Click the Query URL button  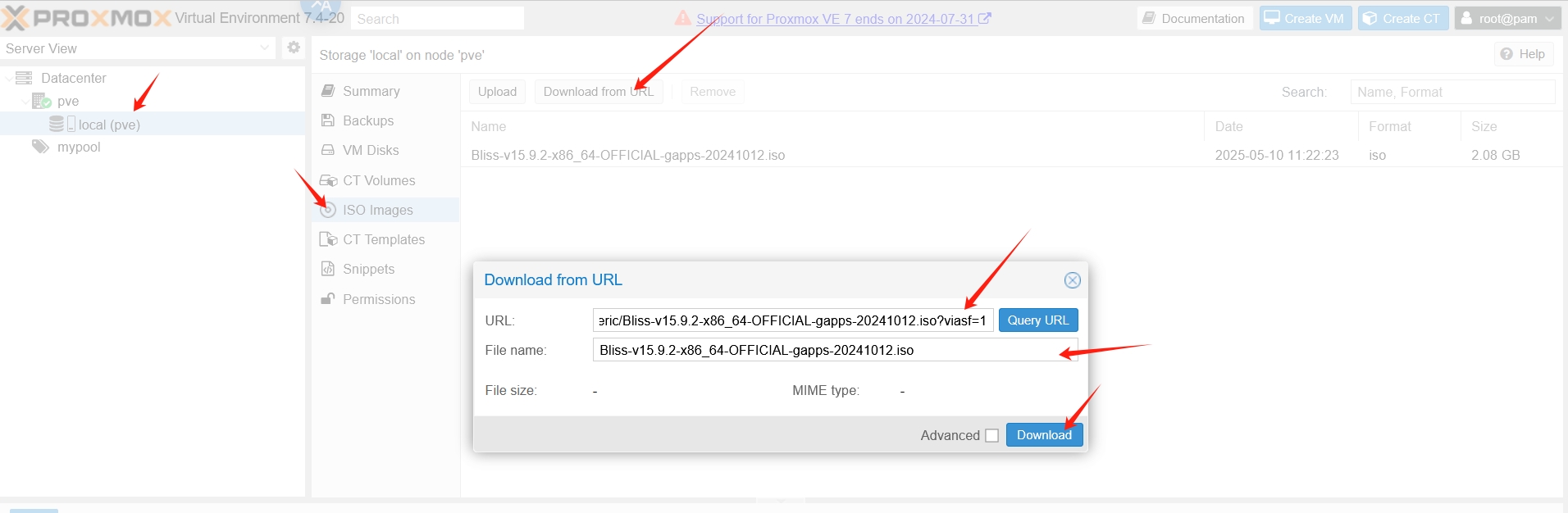(1038, 320)
